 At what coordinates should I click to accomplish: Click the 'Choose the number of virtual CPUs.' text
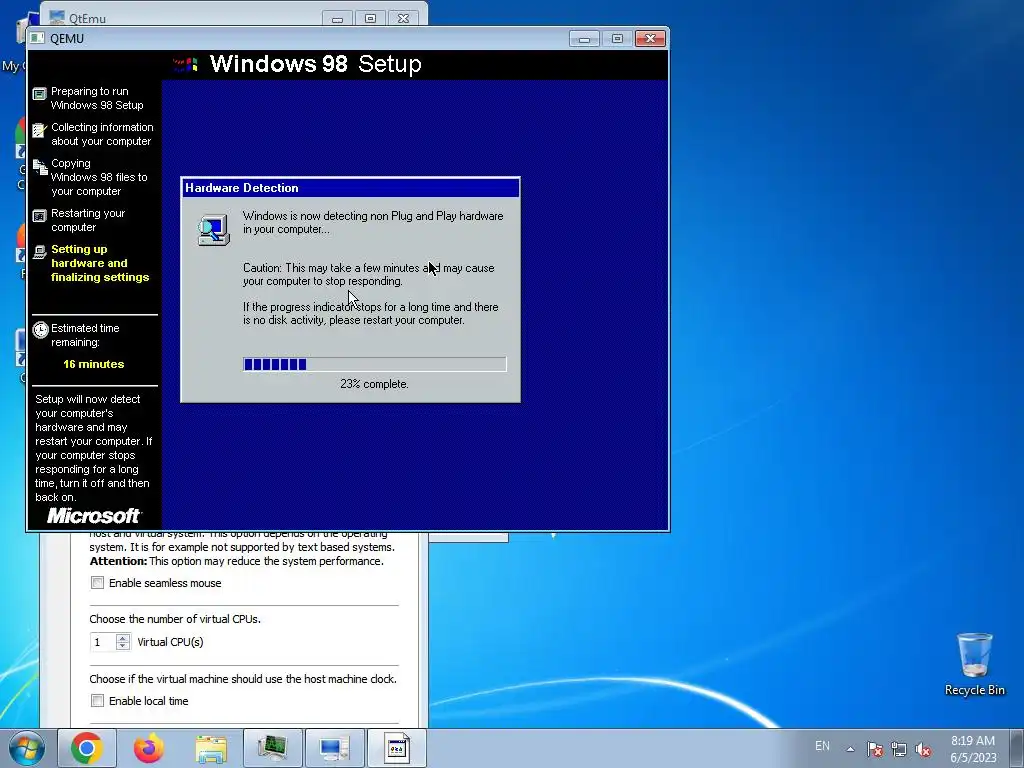pyautogui.click(x=175, y=618)
